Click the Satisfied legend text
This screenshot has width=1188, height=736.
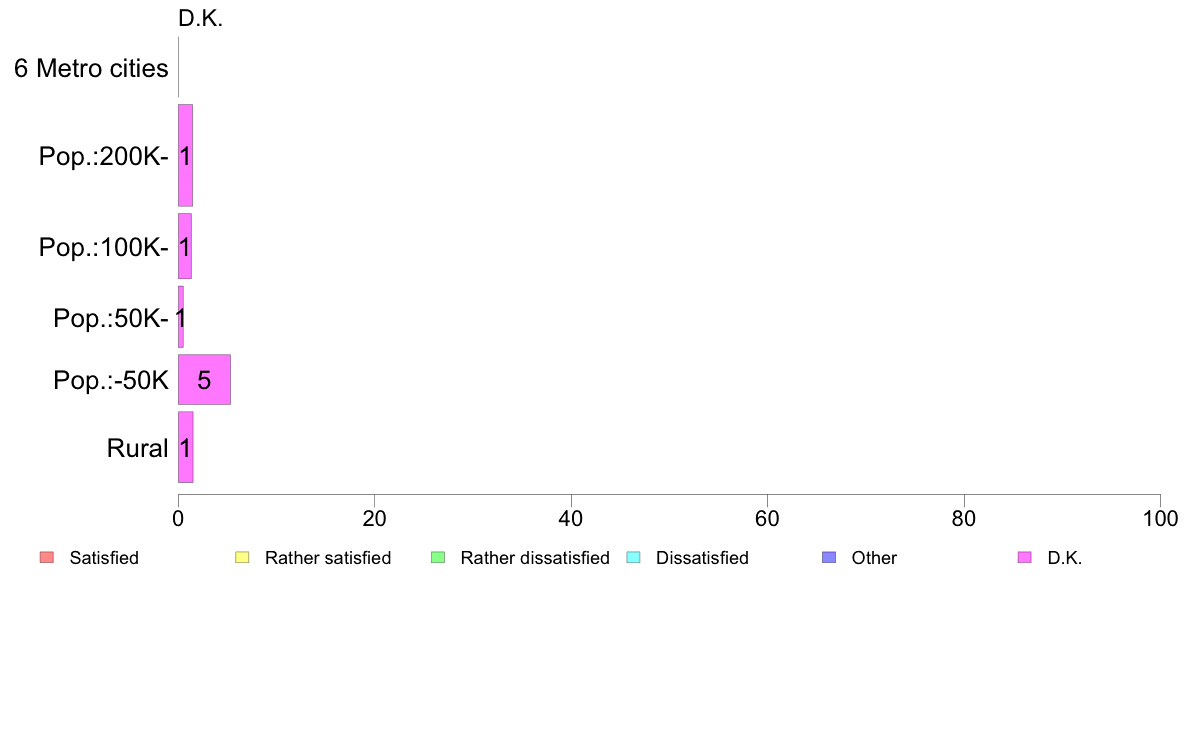pyautogui.click(x=104, y=558)
